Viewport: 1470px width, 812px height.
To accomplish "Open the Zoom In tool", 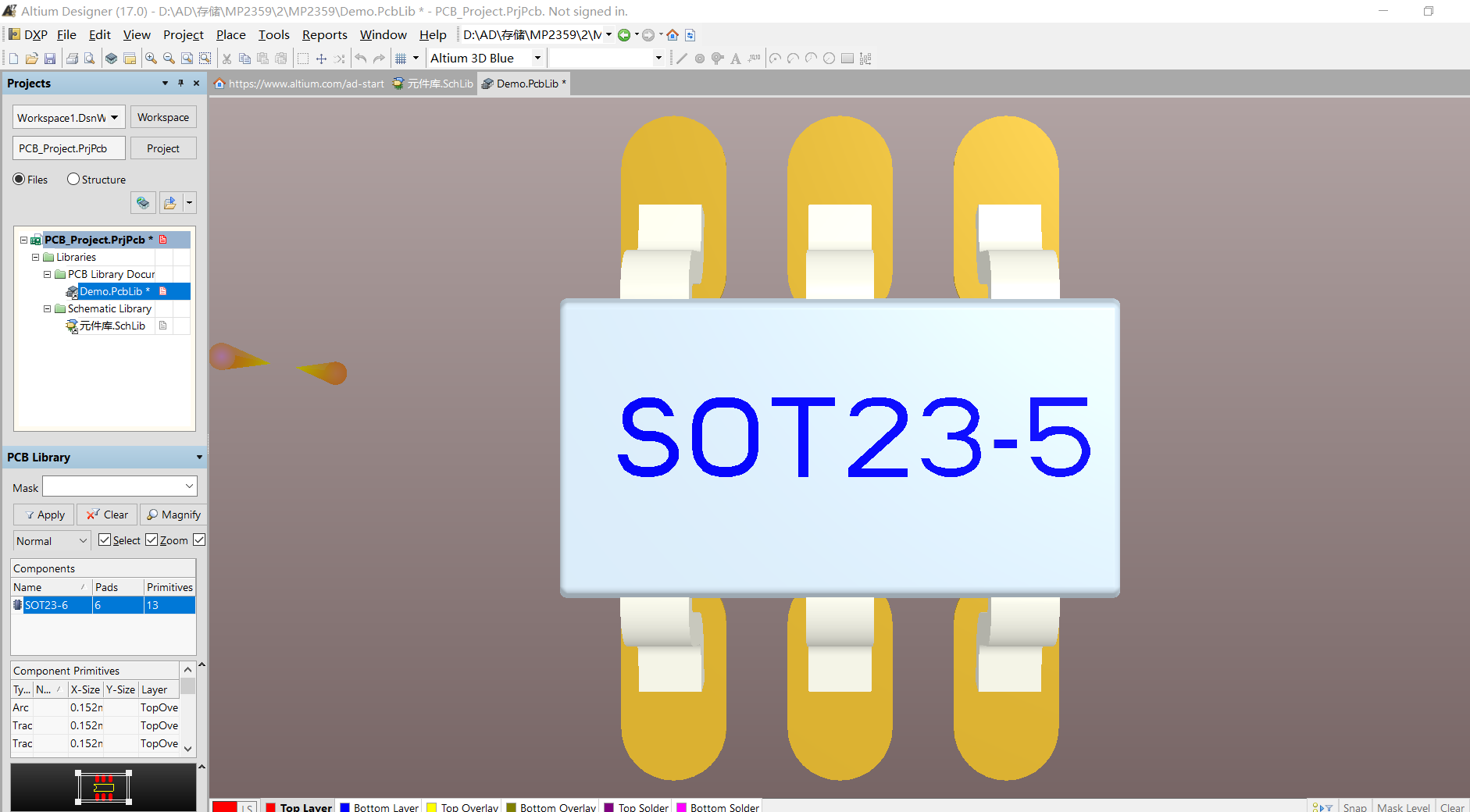I will [151, 58].
